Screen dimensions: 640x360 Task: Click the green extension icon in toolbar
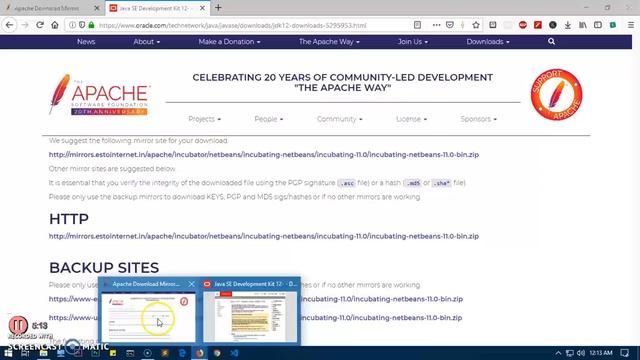point(613,25)
